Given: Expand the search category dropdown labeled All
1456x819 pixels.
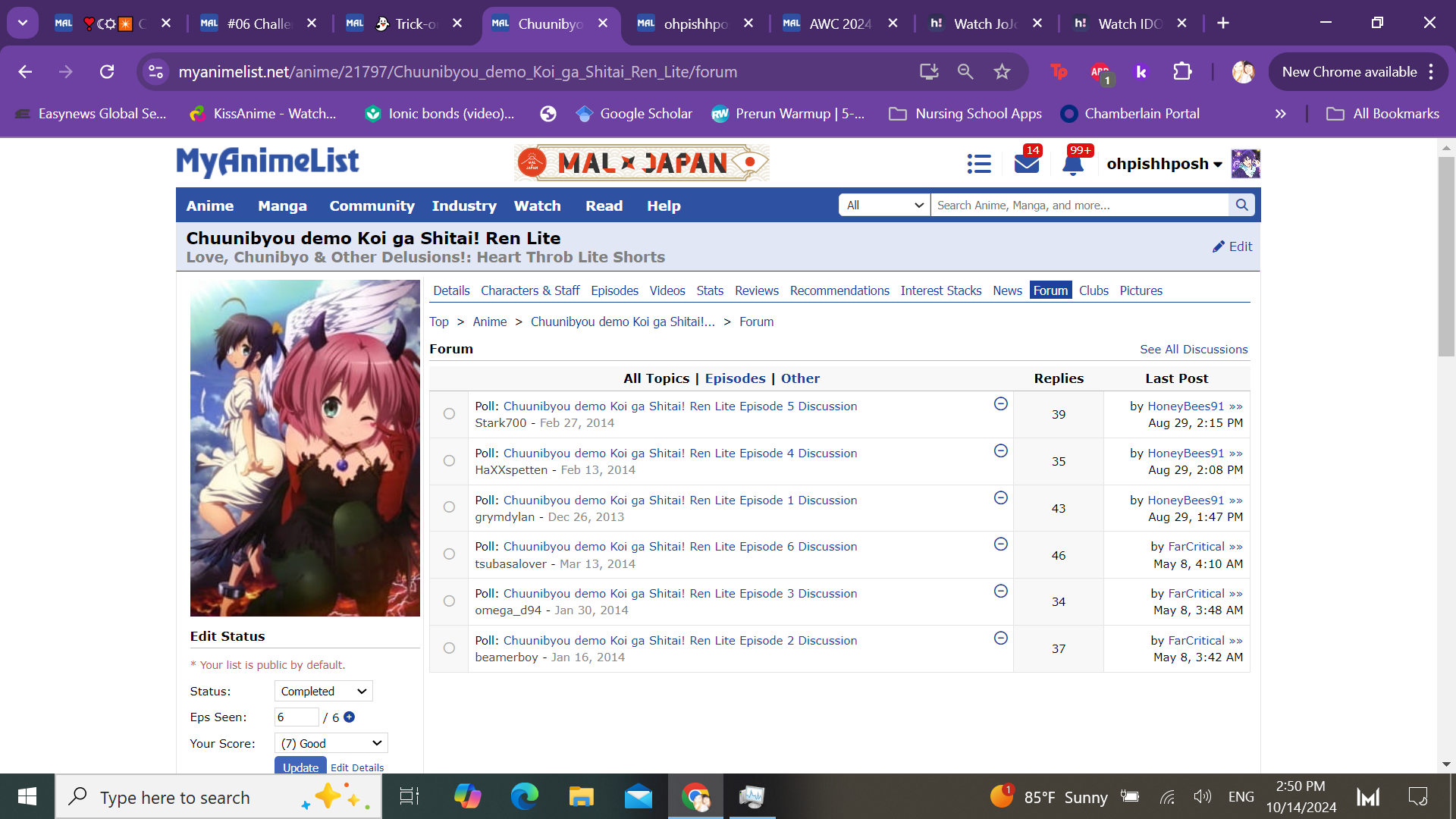Looking at the screenshot, I should point(884,205).
